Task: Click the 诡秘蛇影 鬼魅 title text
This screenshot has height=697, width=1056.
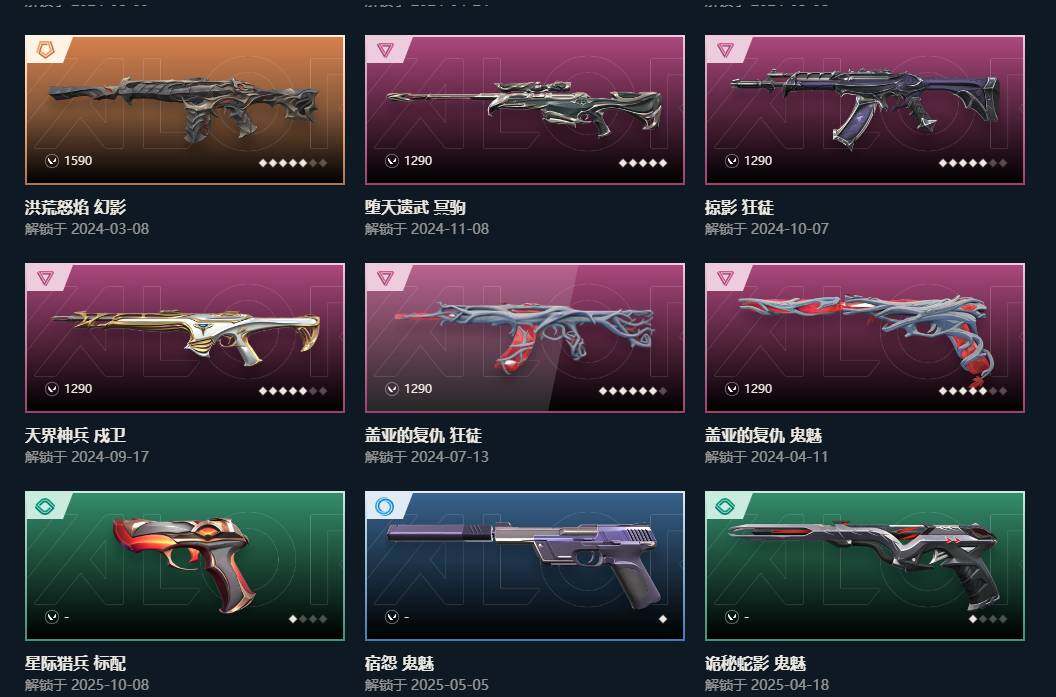Action: click(x=755, y=663)
